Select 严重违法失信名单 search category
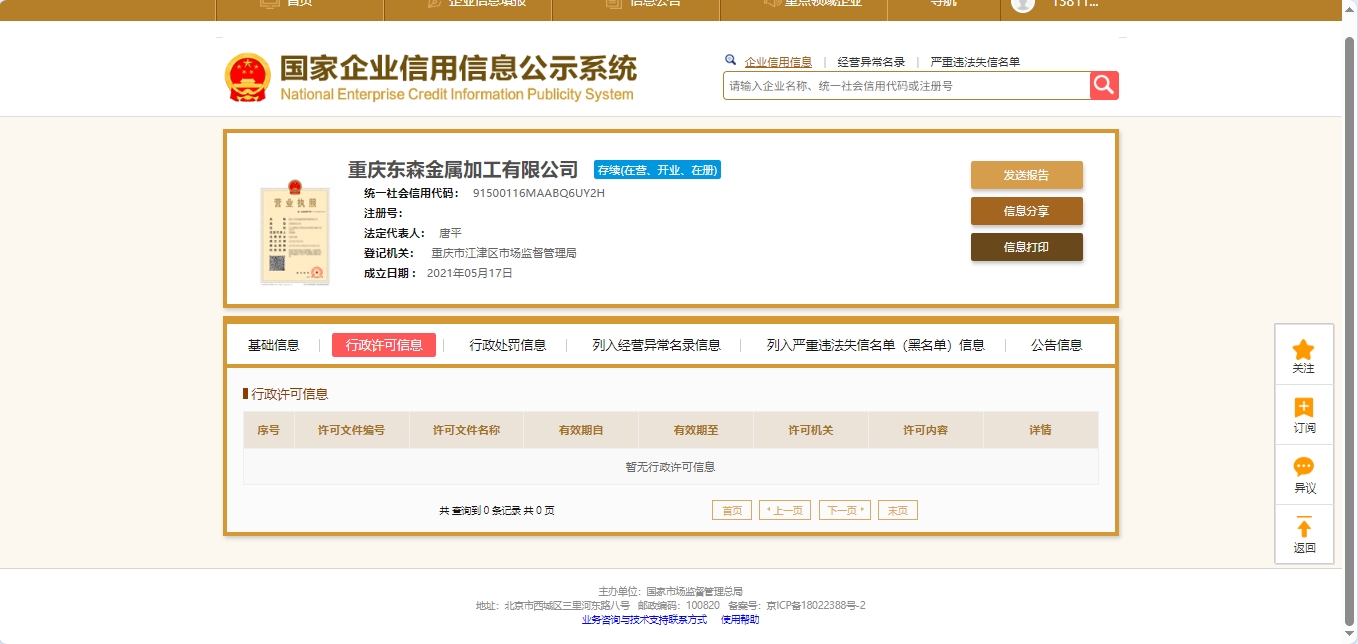This screenshot has height=644, width=1358. [975, 62]
